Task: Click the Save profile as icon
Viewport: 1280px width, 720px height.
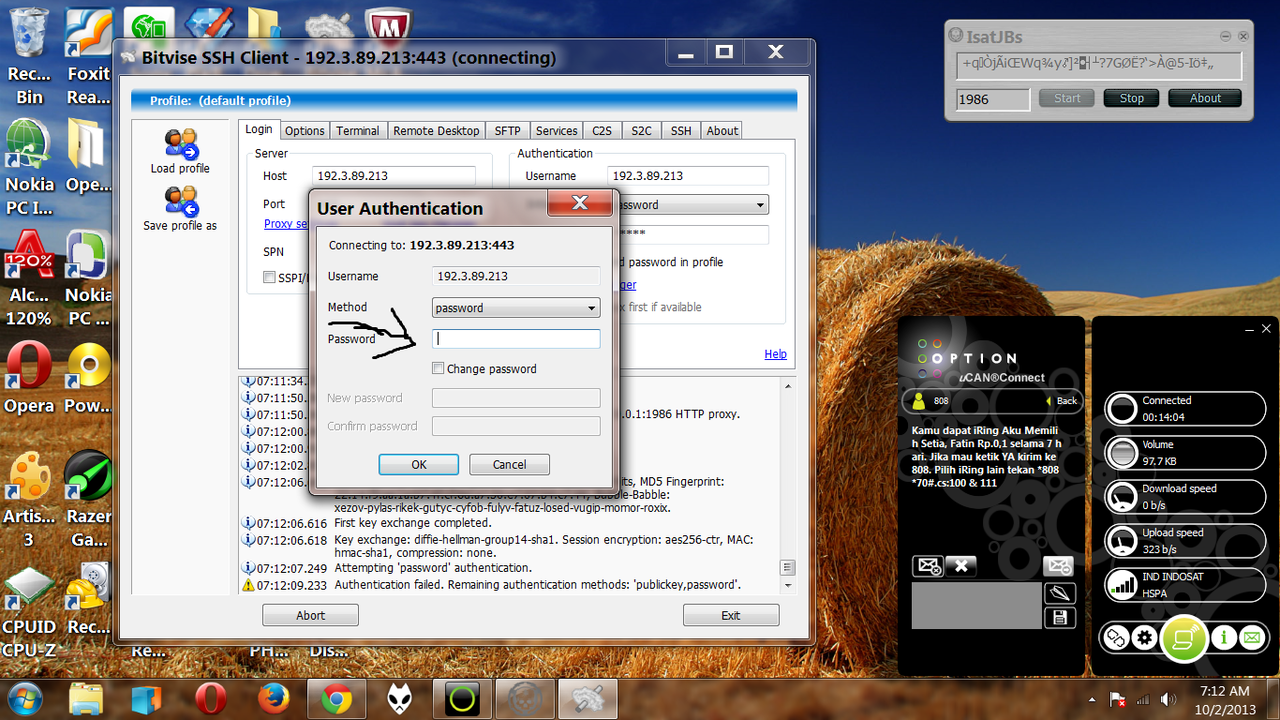Action: coord(181,201)
